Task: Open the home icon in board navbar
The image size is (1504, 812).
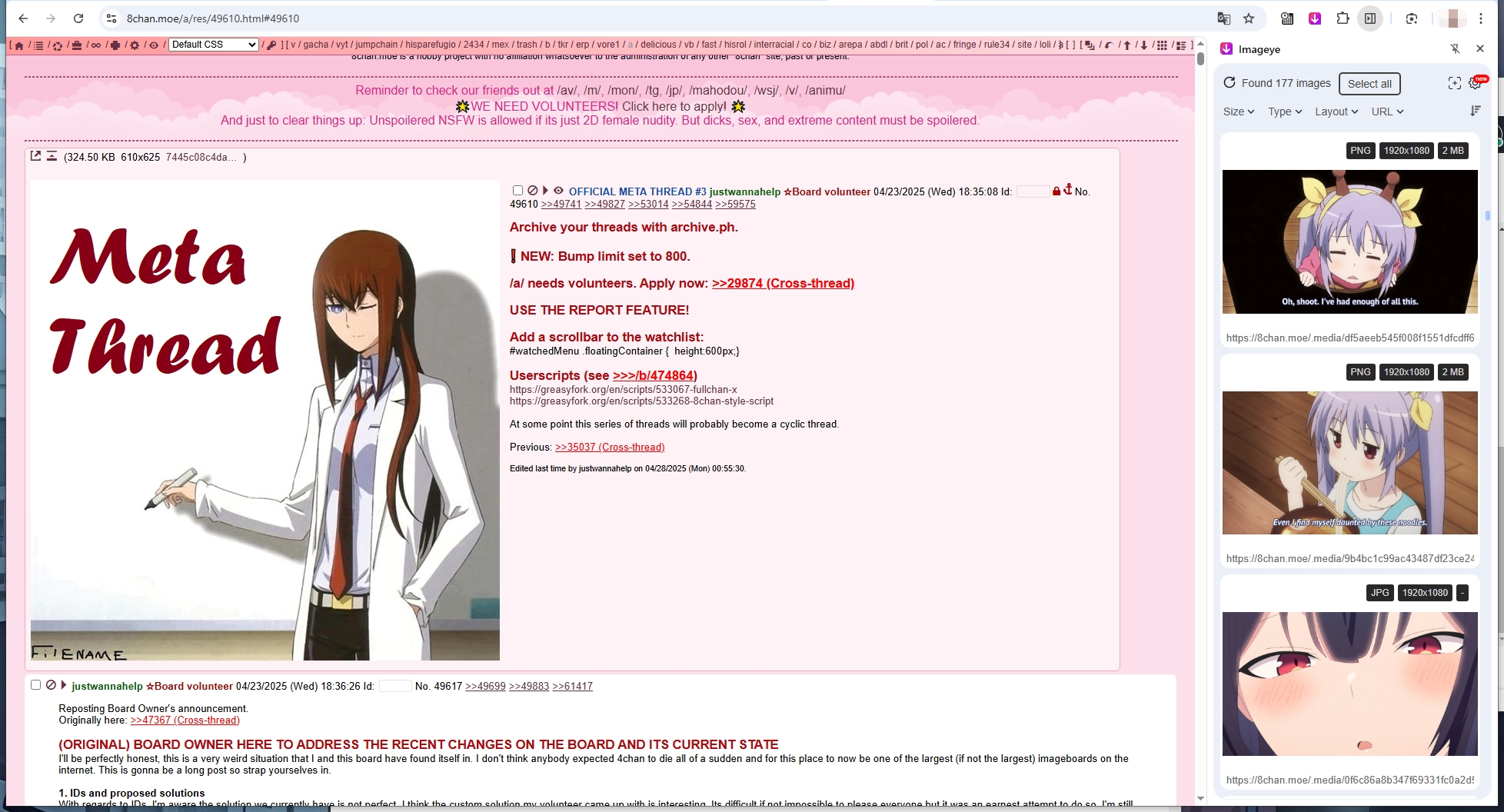Action: (x=19, y=45)
